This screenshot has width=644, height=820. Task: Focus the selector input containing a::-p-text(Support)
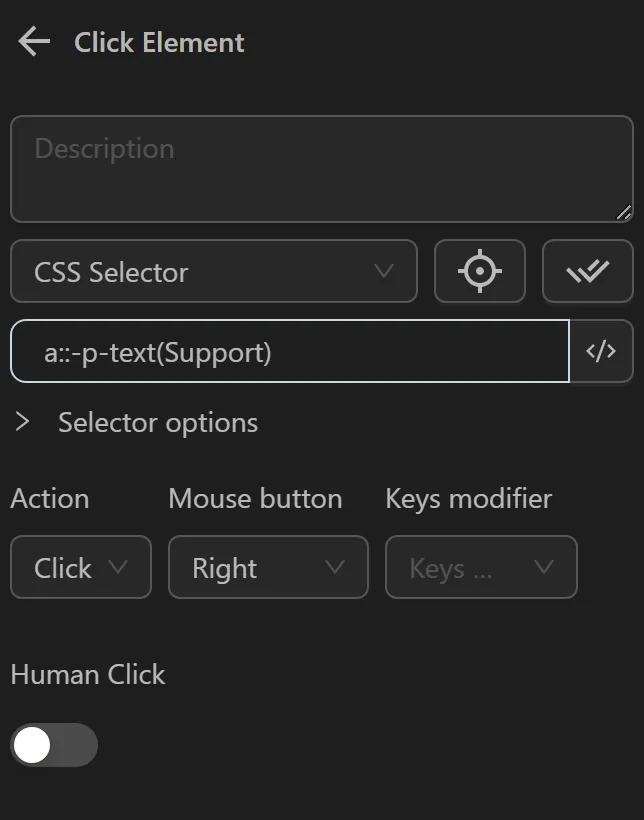[x=290, y=351]
